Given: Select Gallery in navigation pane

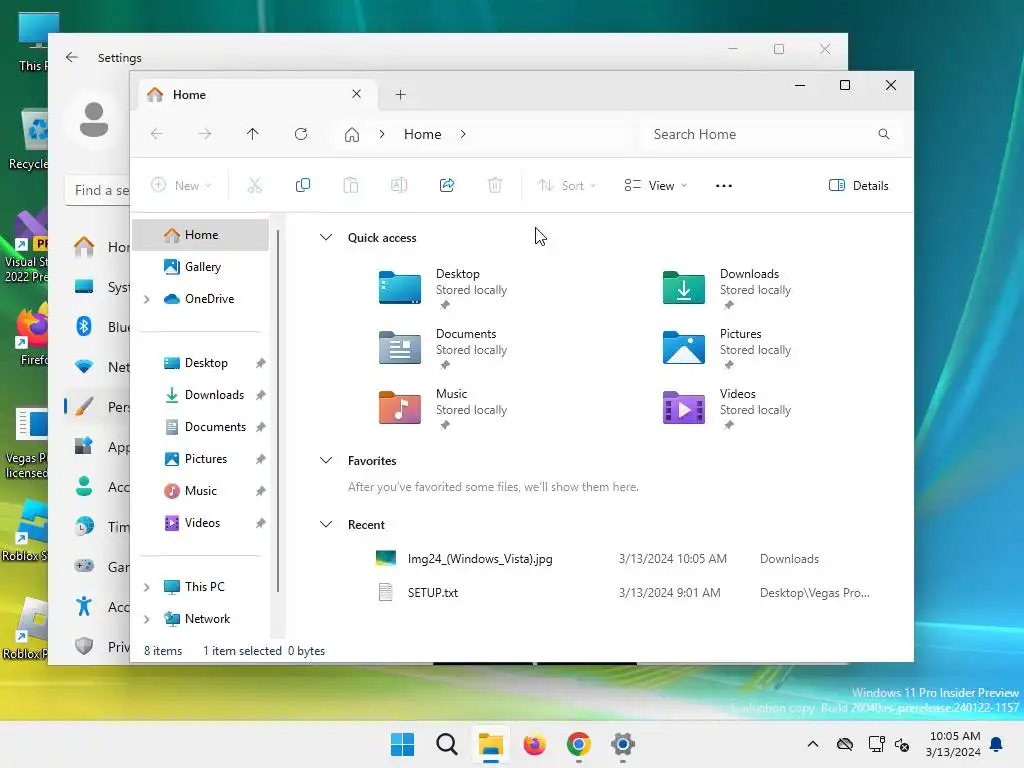Looking at the screenshot, I should 200,267.
